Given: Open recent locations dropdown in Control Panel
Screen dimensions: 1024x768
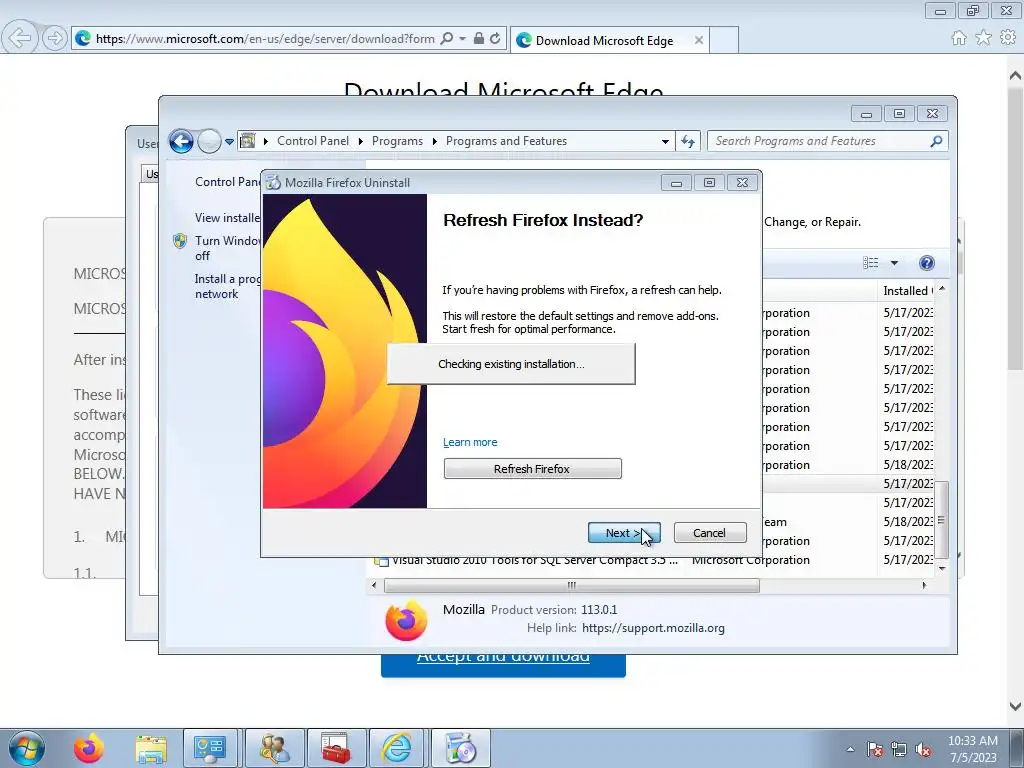Looking at the screenshot, I should [x=229, y=141].
